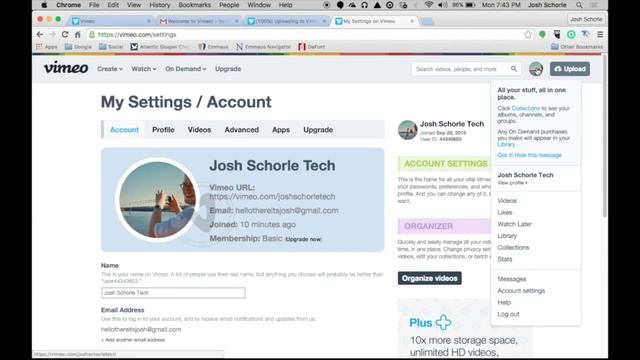Click the Wi-Fi status icon
This screenshot has width=640, height=360.
[429, 5]
